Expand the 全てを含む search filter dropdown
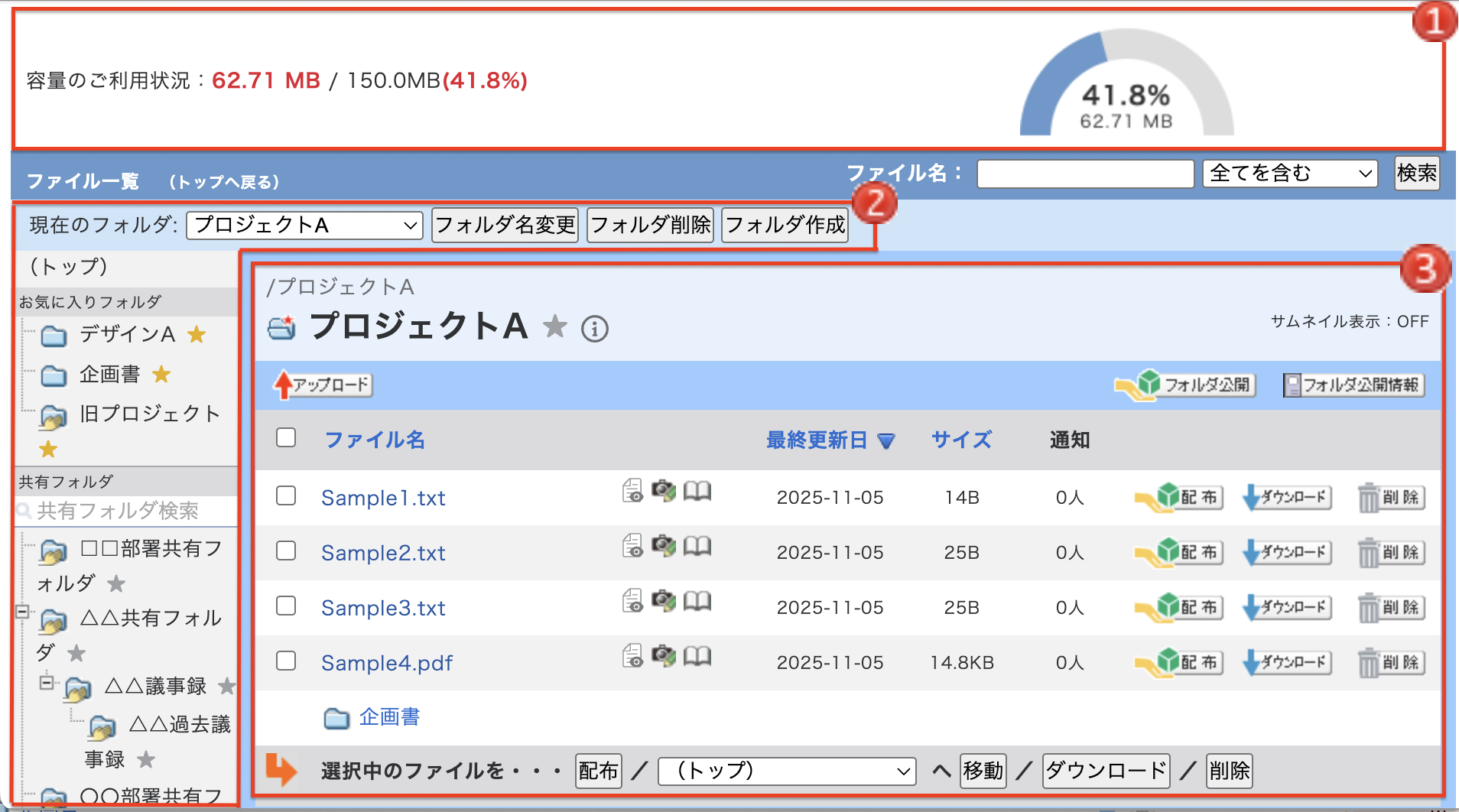Viewport: 1459px width, 812px height. click(1289, 174)
